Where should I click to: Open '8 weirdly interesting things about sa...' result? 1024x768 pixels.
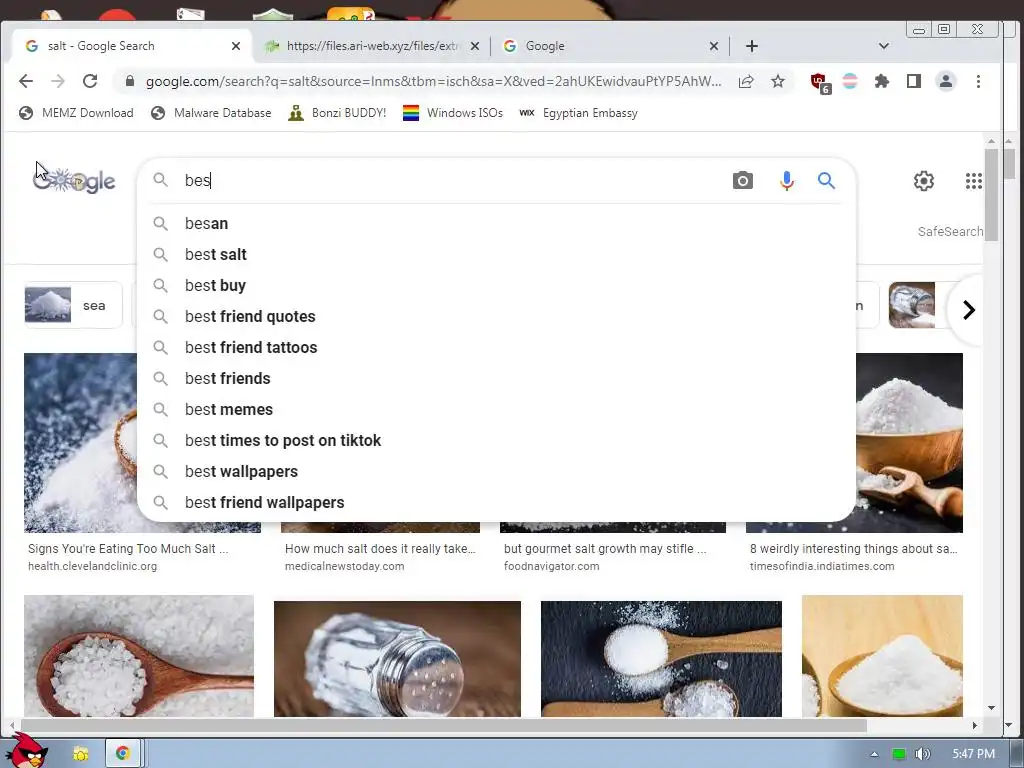click(x=854, y=549)
